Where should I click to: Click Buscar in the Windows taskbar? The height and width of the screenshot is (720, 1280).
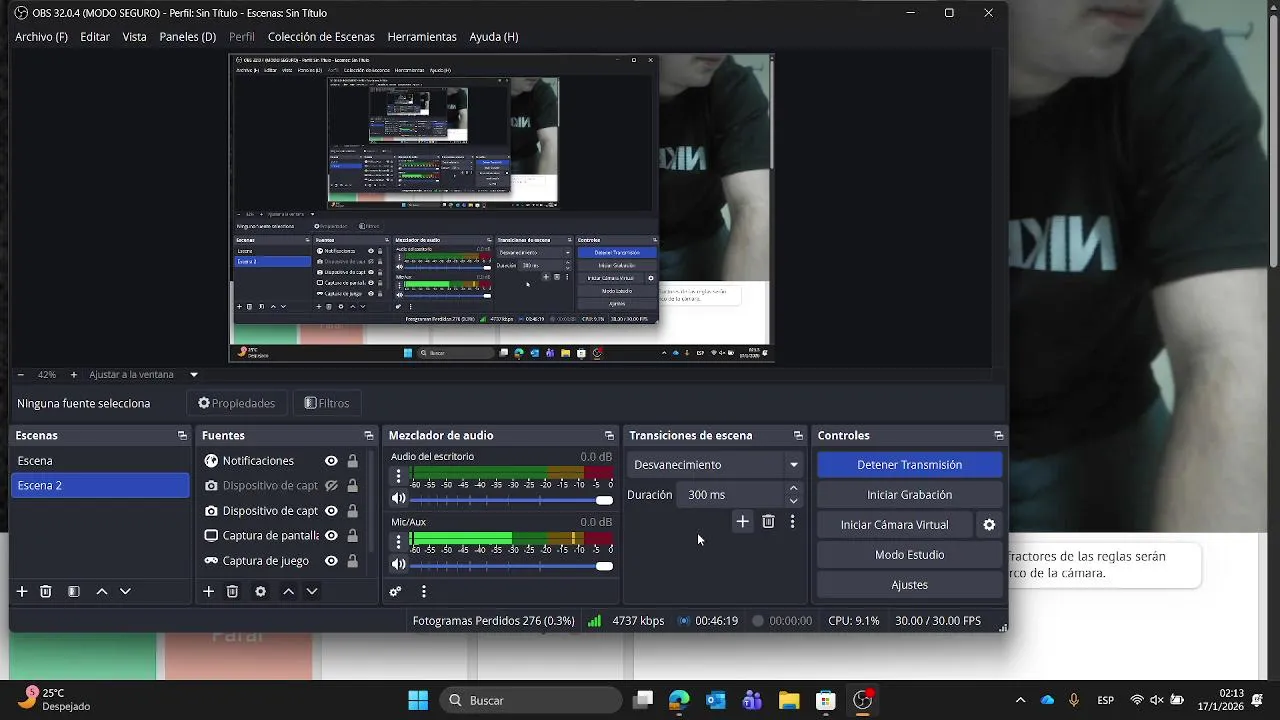click(x=529, y=700)
